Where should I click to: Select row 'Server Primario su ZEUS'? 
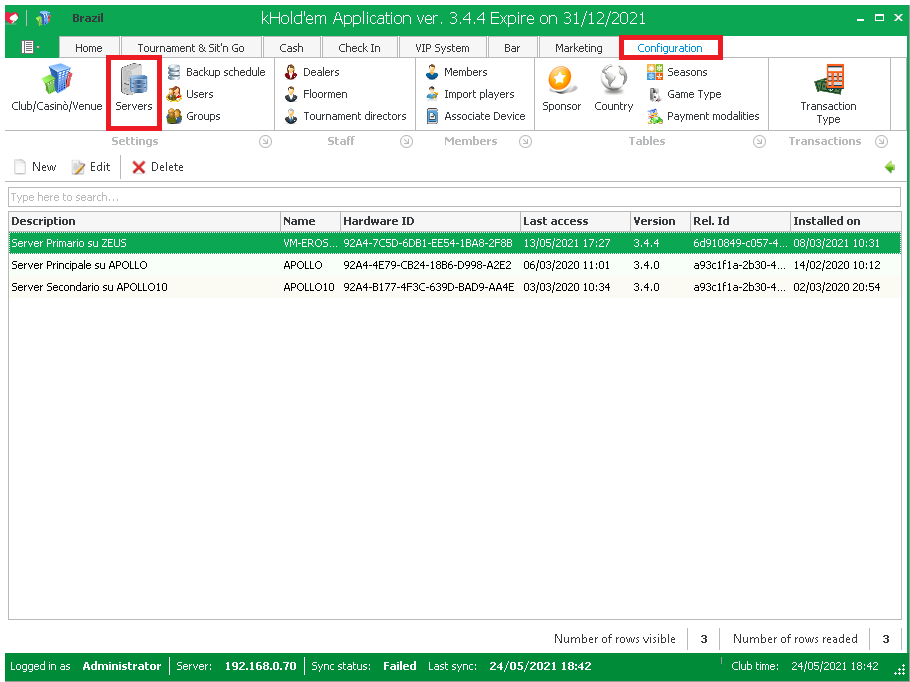(454, 243)
